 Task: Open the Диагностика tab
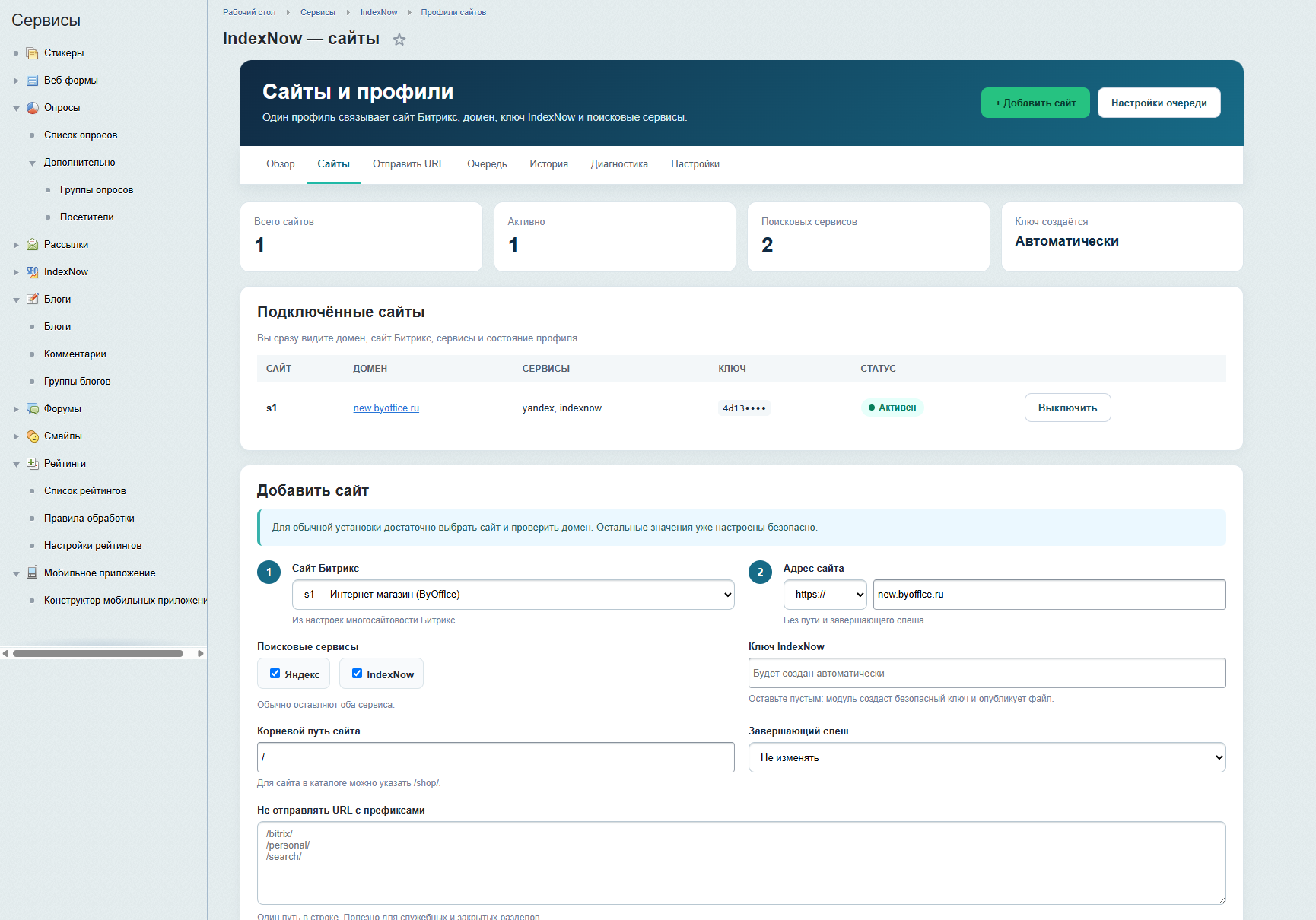619,164
